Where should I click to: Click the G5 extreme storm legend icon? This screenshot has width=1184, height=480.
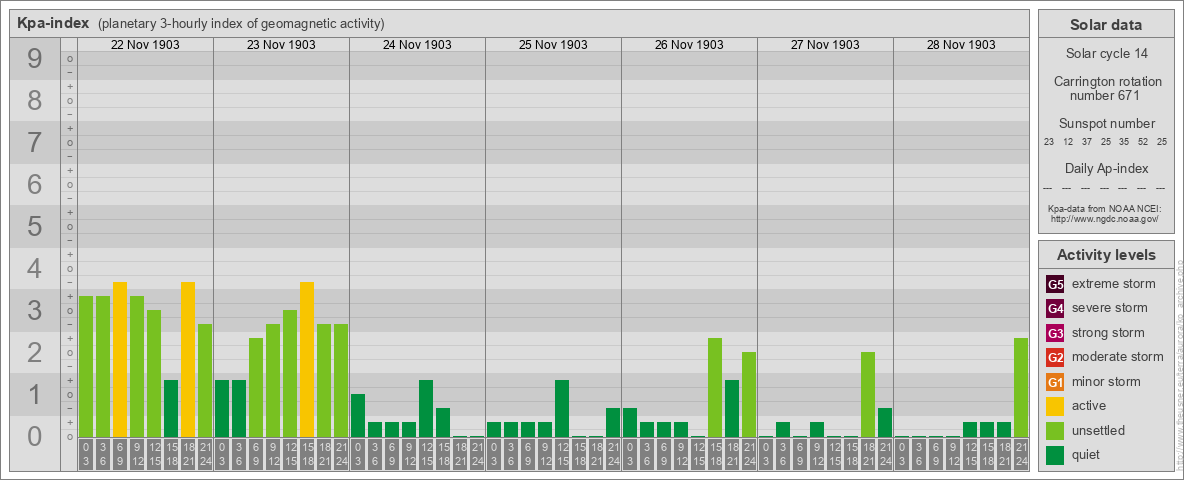pyautogui.click(x=1055, y=284)
